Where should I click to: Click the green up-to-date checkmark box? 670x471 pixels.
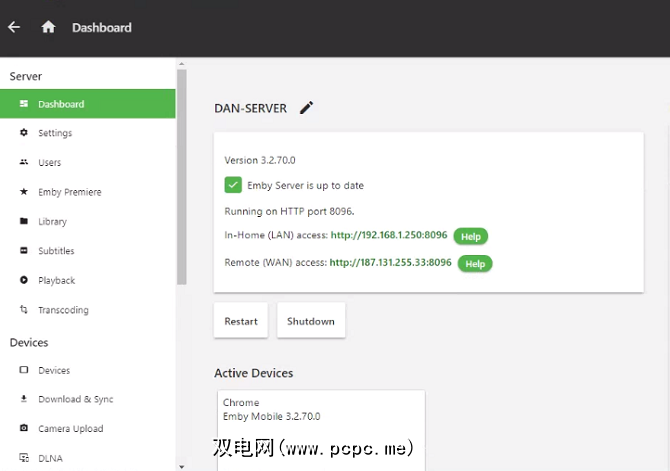coord(233,185)
